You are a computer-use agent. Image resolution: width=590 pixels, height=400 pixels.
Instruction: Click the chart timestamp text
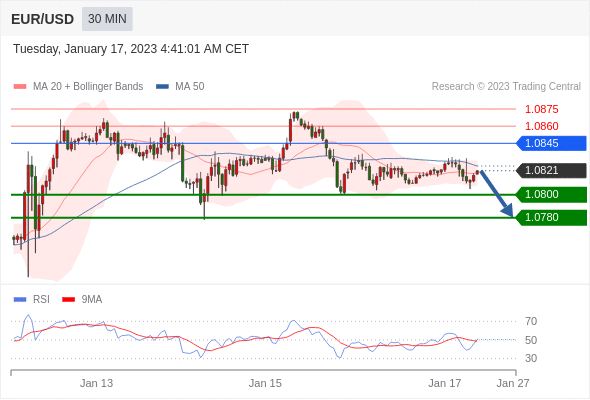pyautogui.click(x=131, y=49)
